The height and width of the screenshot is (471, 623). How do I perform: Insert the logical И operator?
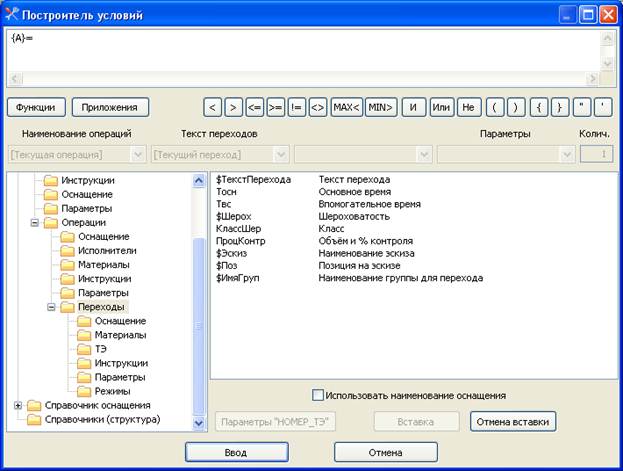point(414,107)
